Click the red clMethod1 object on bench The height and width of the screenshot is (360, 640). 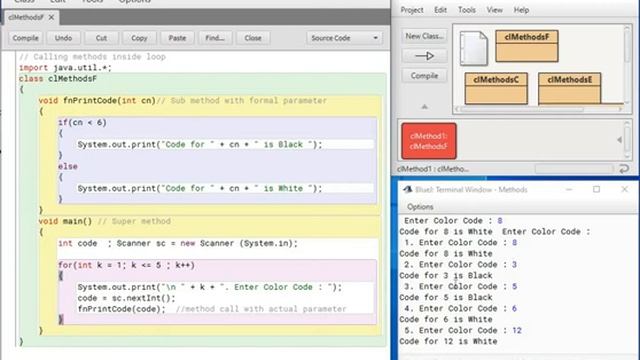[x=429, y=141]
